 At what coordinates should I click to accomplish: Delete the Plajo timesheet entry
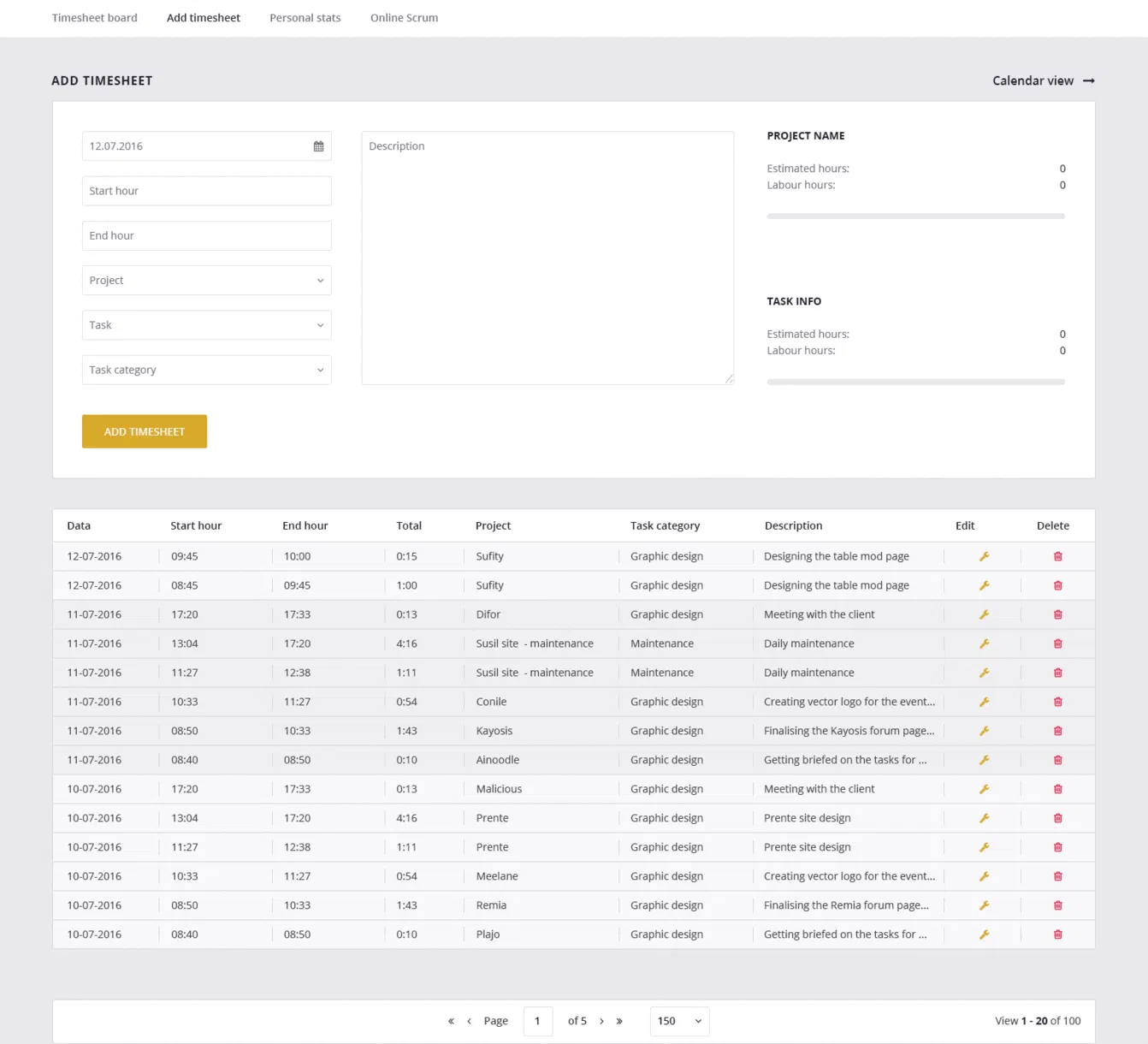point(1058,934)
